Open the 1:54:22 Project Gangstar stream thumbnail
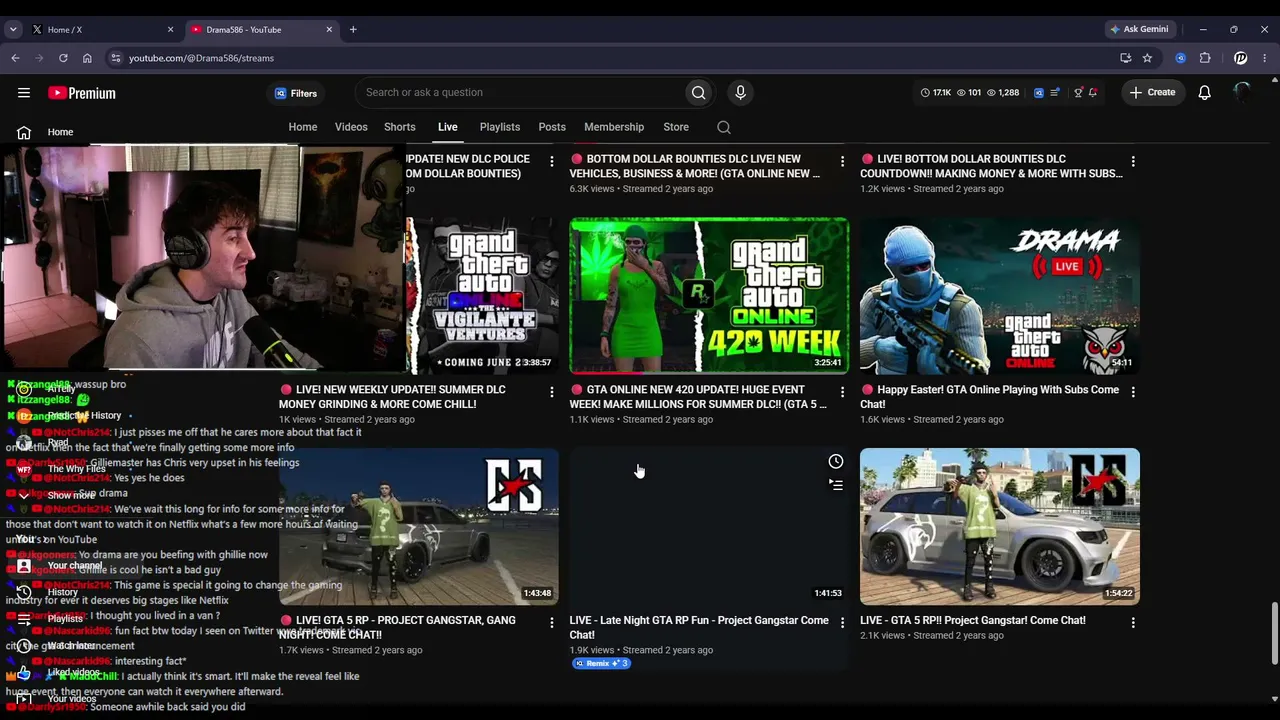 (1000, 526)
